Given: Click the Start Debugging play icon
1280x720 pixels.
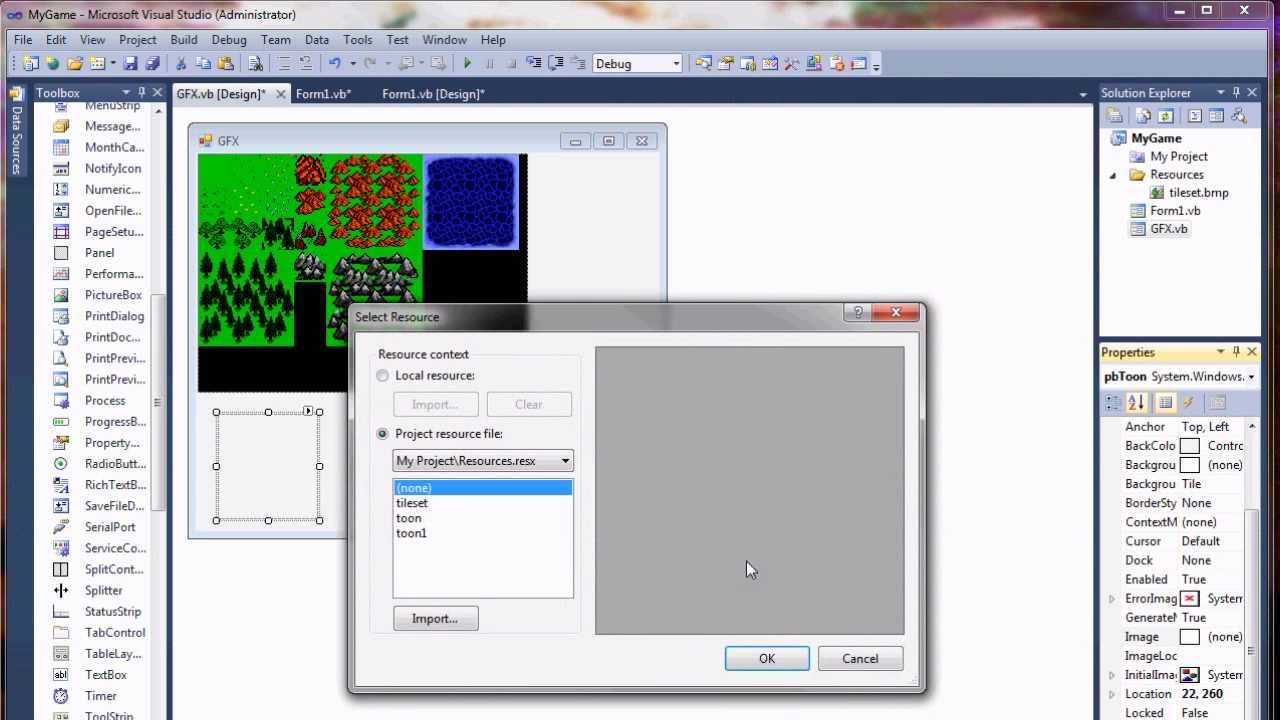Looking at the screenshot, I should 467,63.
